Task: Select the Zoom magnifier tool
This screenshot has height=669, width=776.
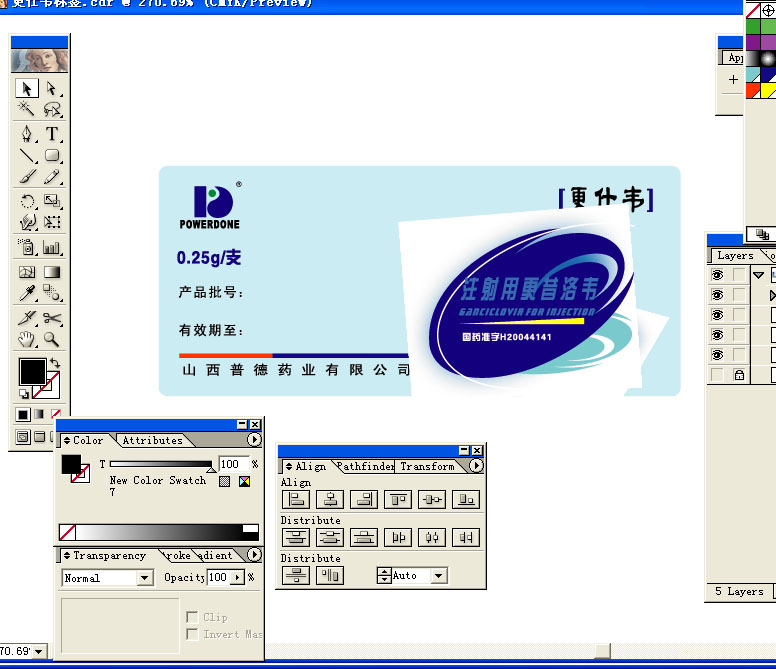Action: point(51,339)
